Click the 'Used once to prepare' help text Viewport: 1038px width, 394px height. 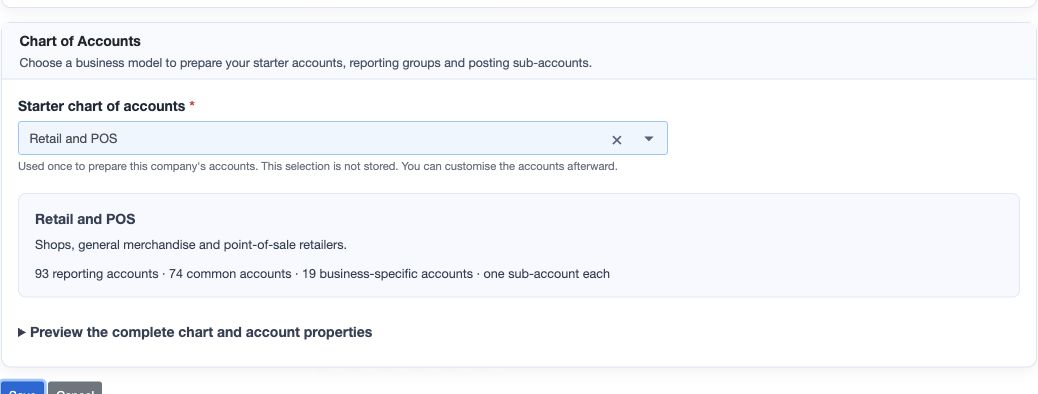pos(318,166)
